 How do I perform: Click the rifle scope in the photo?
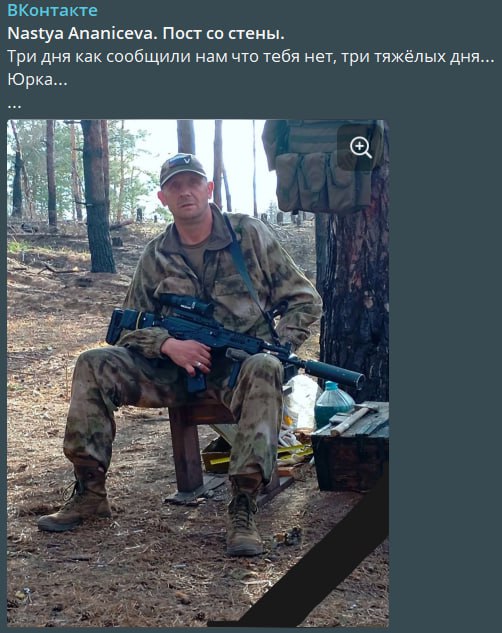click(x=185, y=304)
